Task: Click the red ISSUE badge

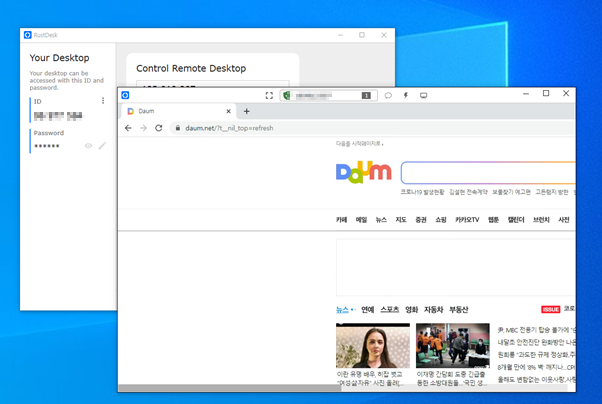Action: [551, 310]
